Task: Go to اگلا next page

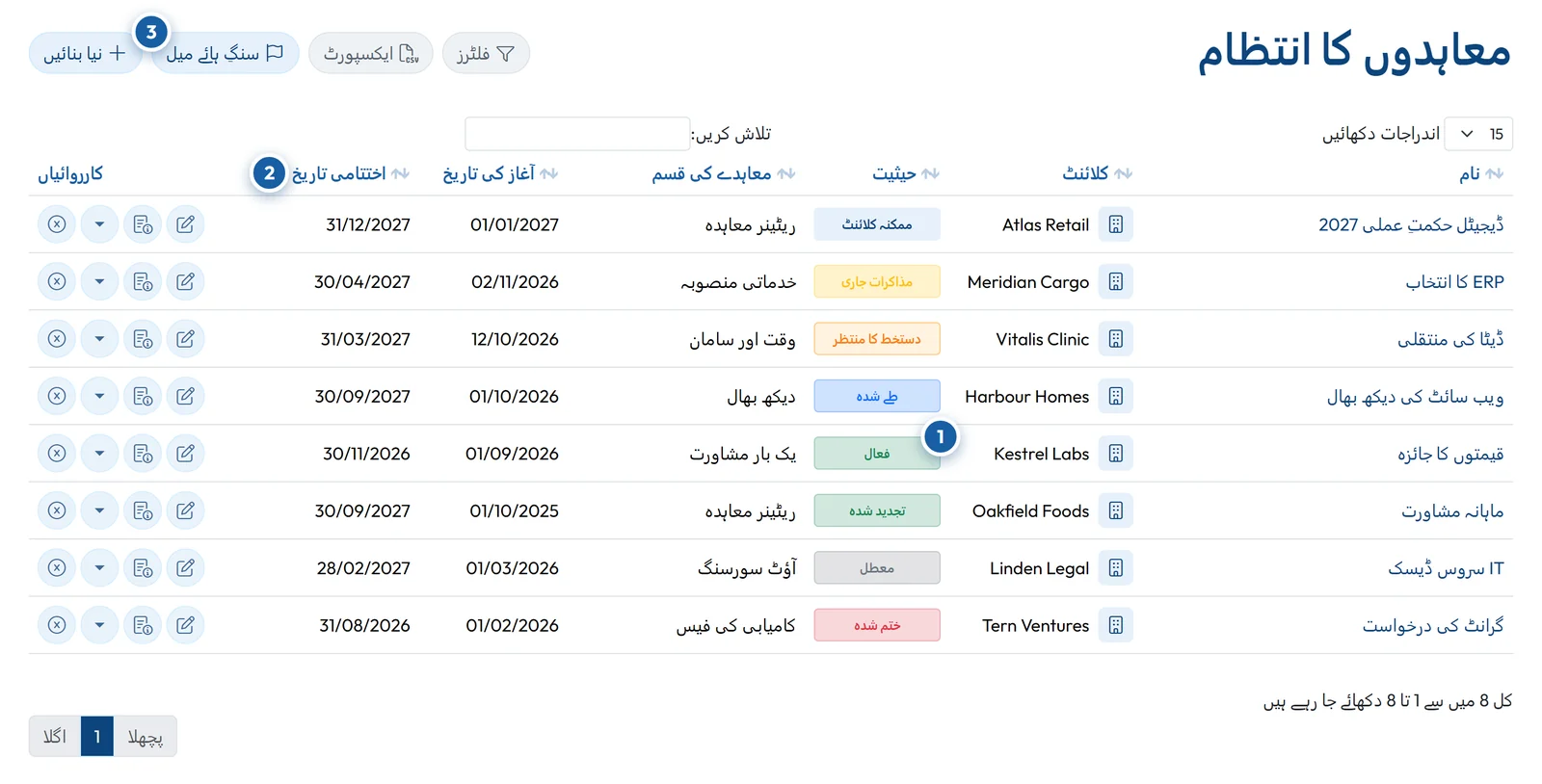Action: coord(55,736)
